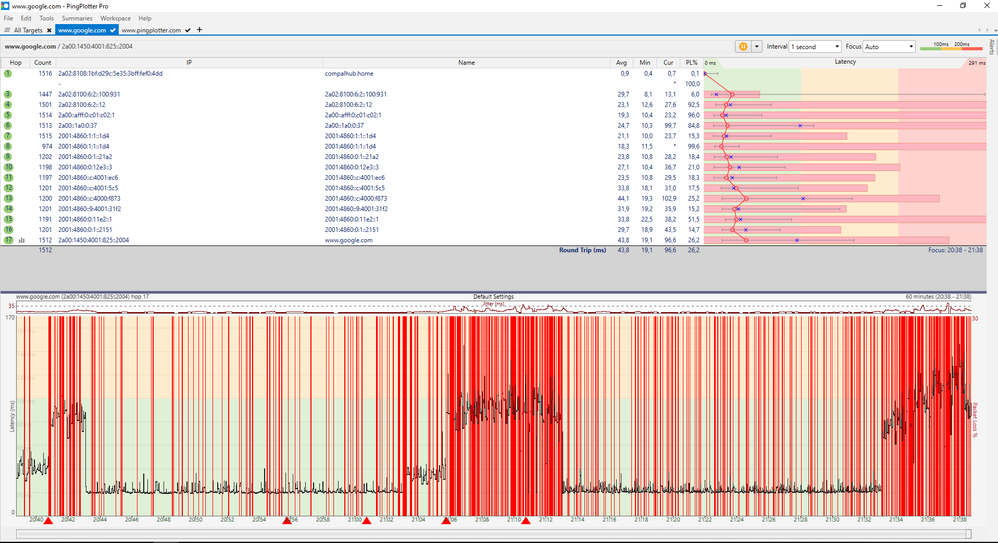The width and height of the screenshot is (998, 543).
Task: Click the checkmark on www.google.com tab
Action: tap(113, 30)
